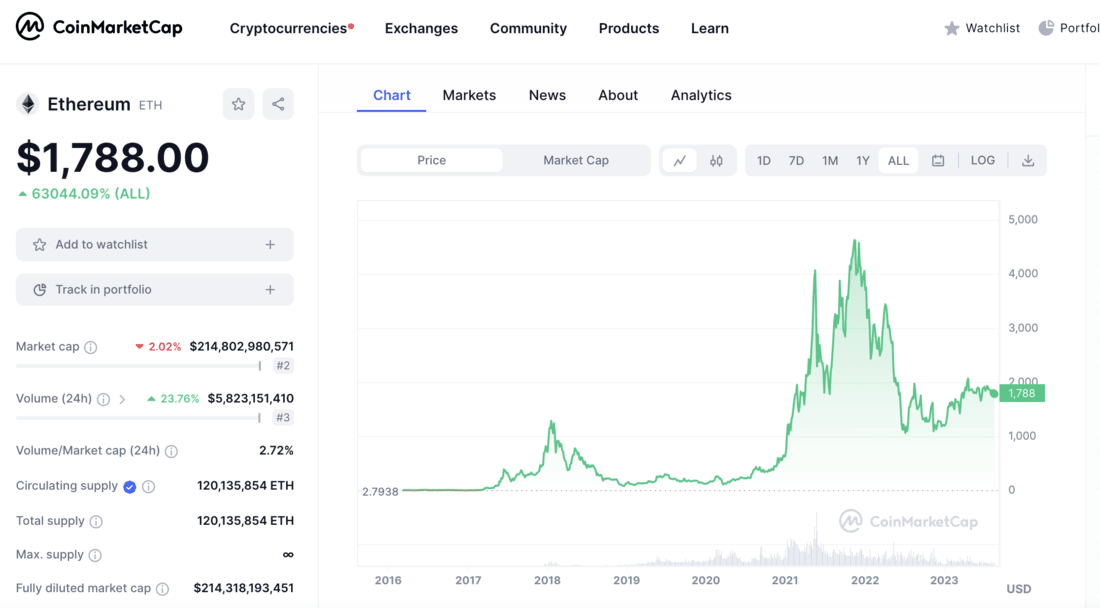Switch to candlestick chart icon
The height and width of the screenshot is (608, 1100).
pyautogui.click(x=716, y=161)
